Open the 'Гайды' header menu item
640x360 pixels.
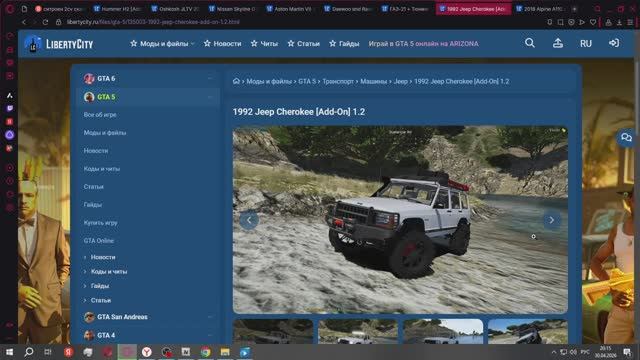click(344, 43)
